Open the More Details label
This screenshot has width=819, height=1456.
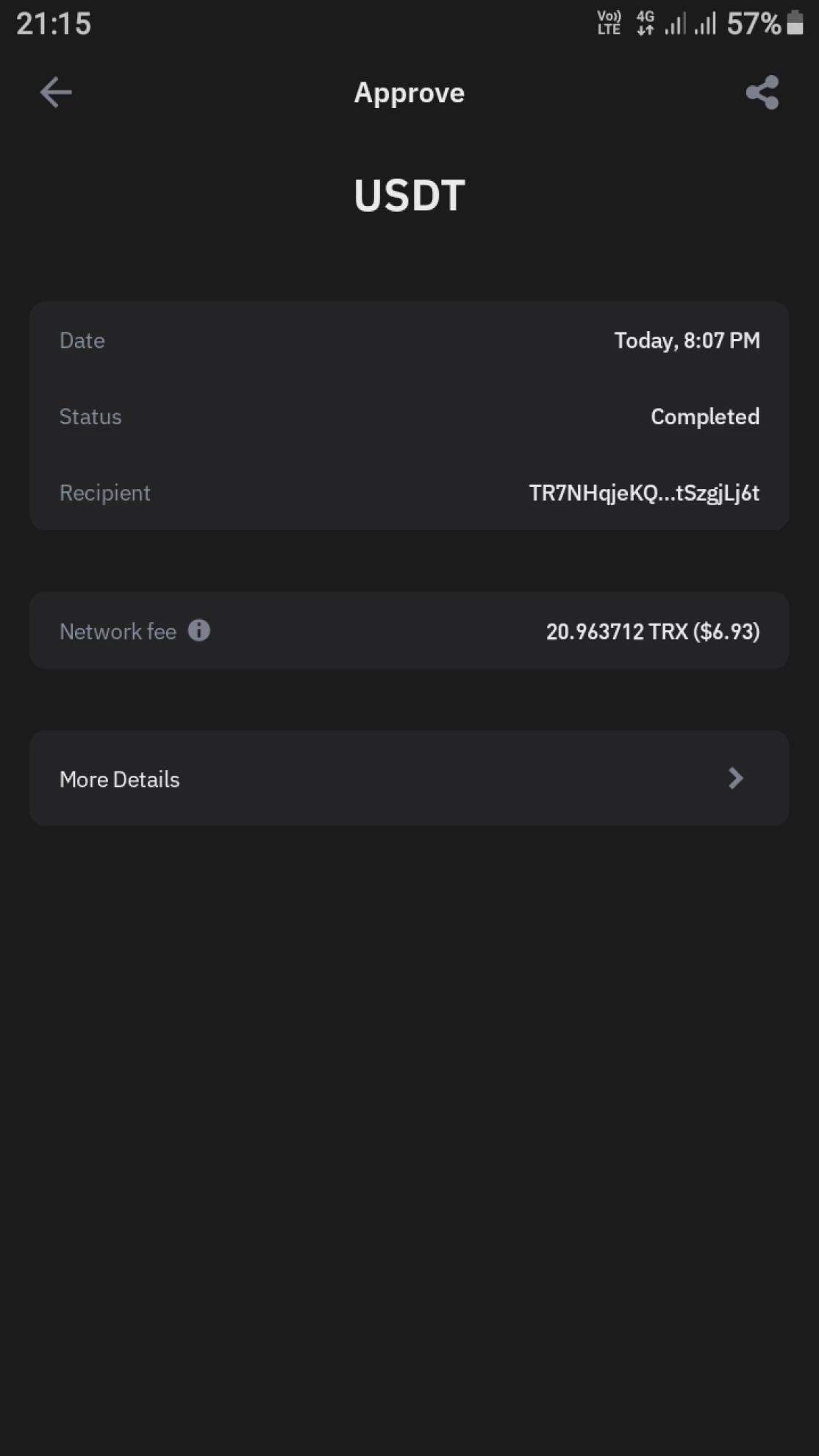[x=119, y=779]
